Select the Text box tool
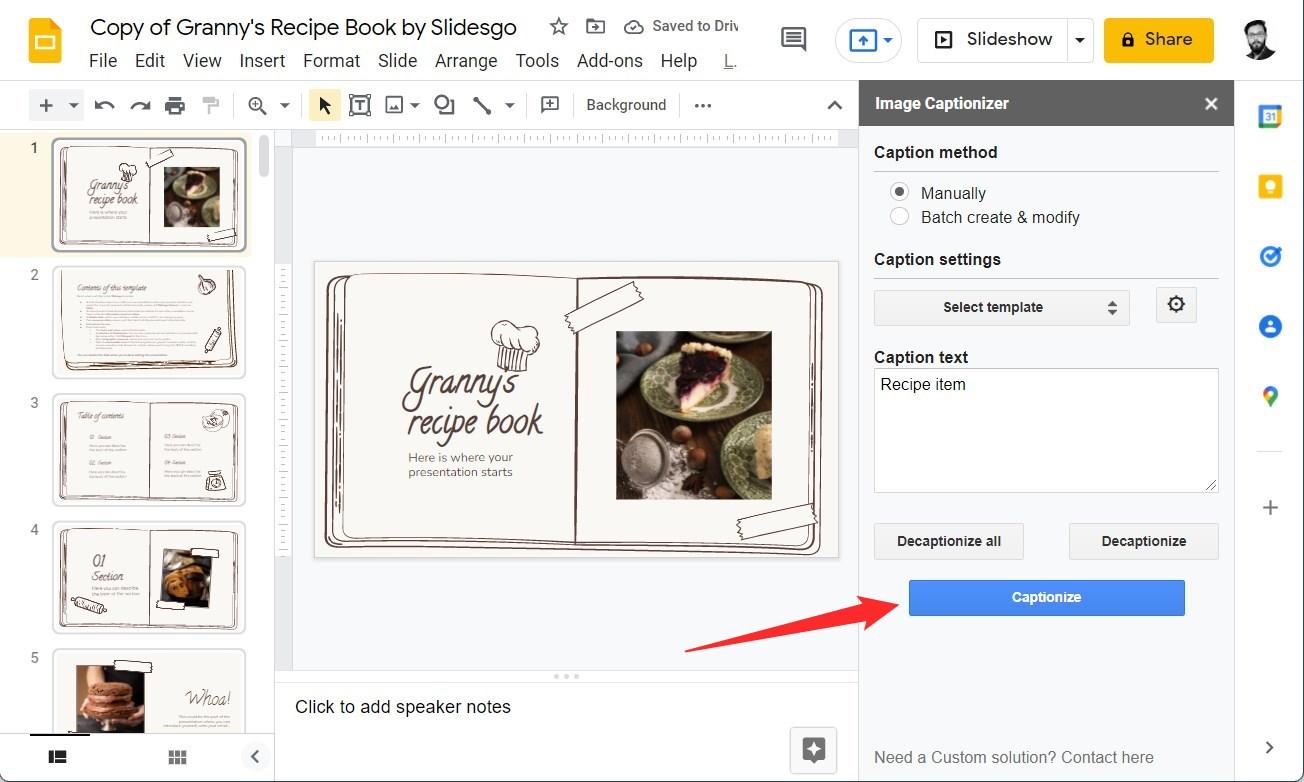This screenshot has width=1304, height=782. pyautogui.click(x=360, y=104)
